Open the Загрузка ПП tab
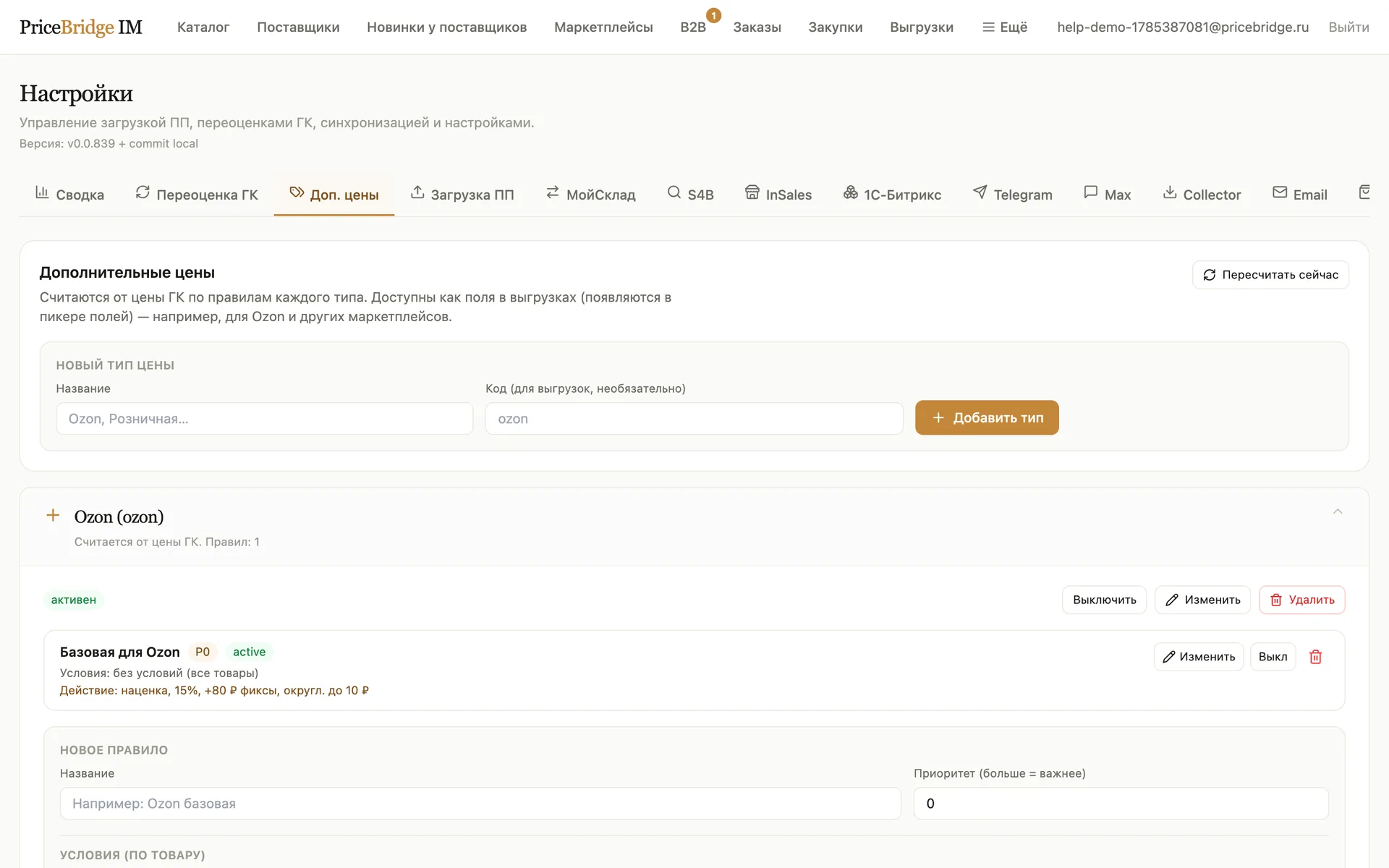This screenshot has height=868, width=1389. tap(462, 194)
